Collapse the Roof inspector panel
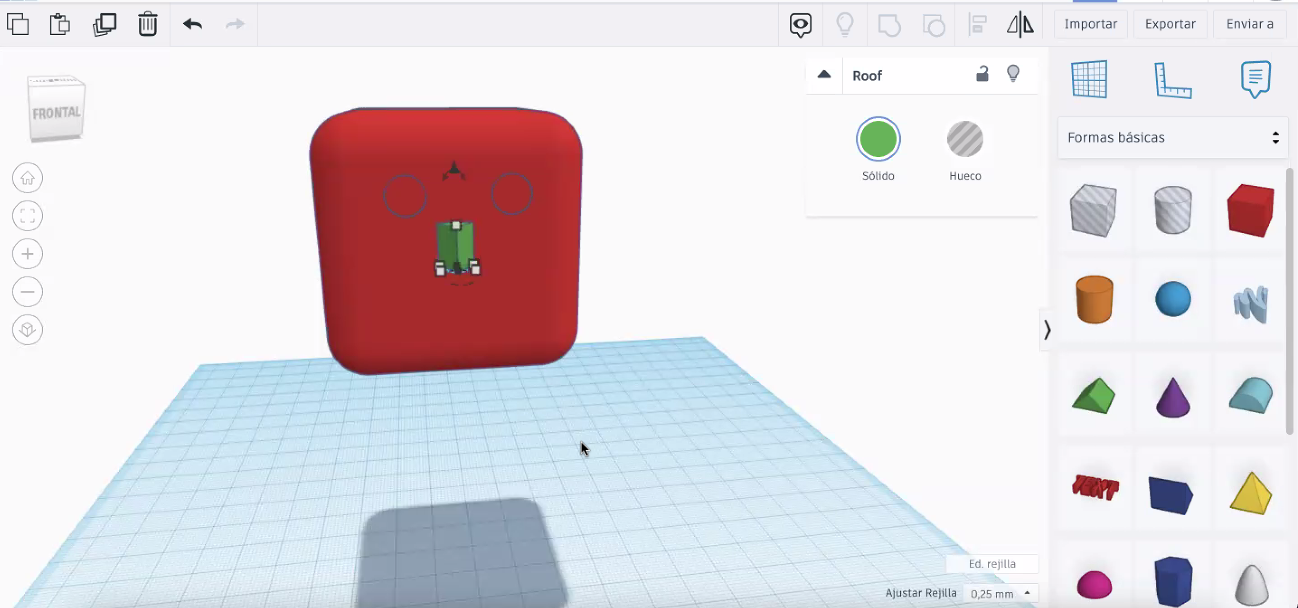Screen dimensions: 1298x608 (824, 74)
